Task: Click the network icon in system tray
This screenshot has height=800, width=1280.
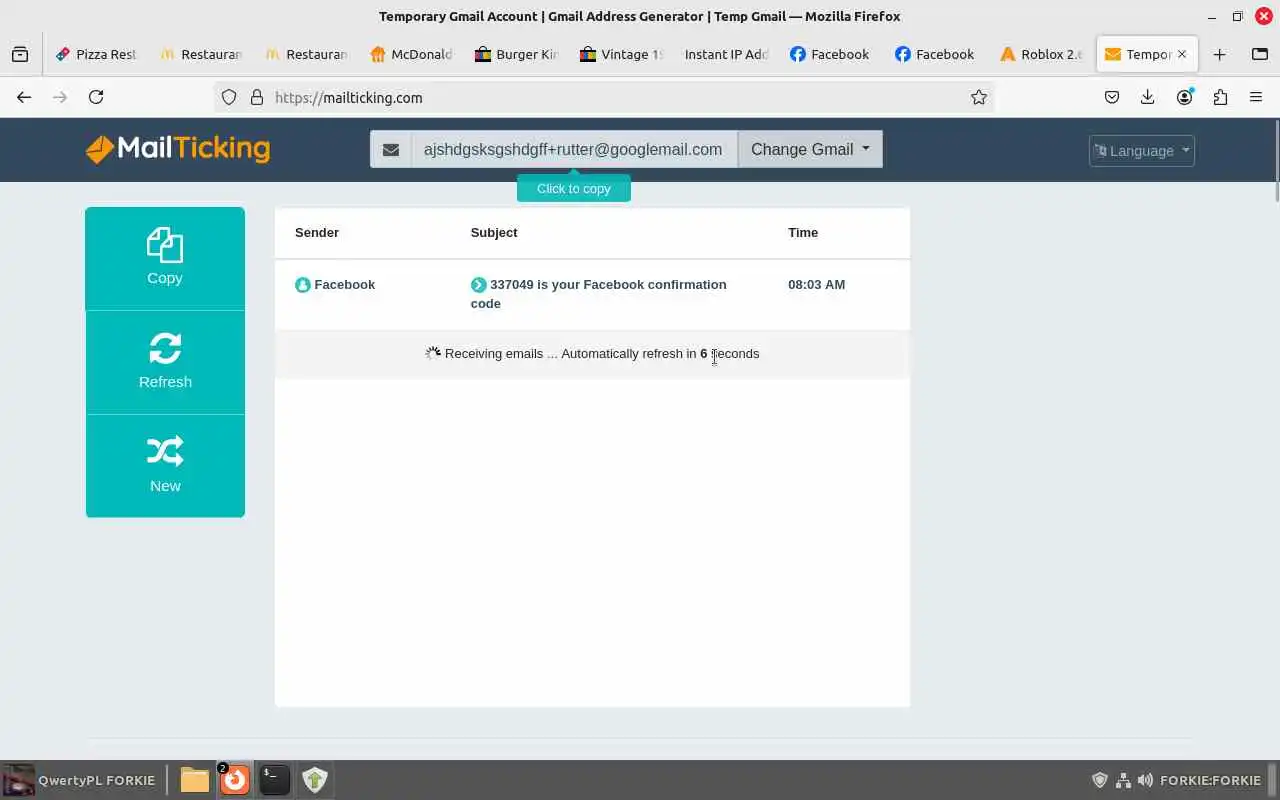Action: (1123, 780)
